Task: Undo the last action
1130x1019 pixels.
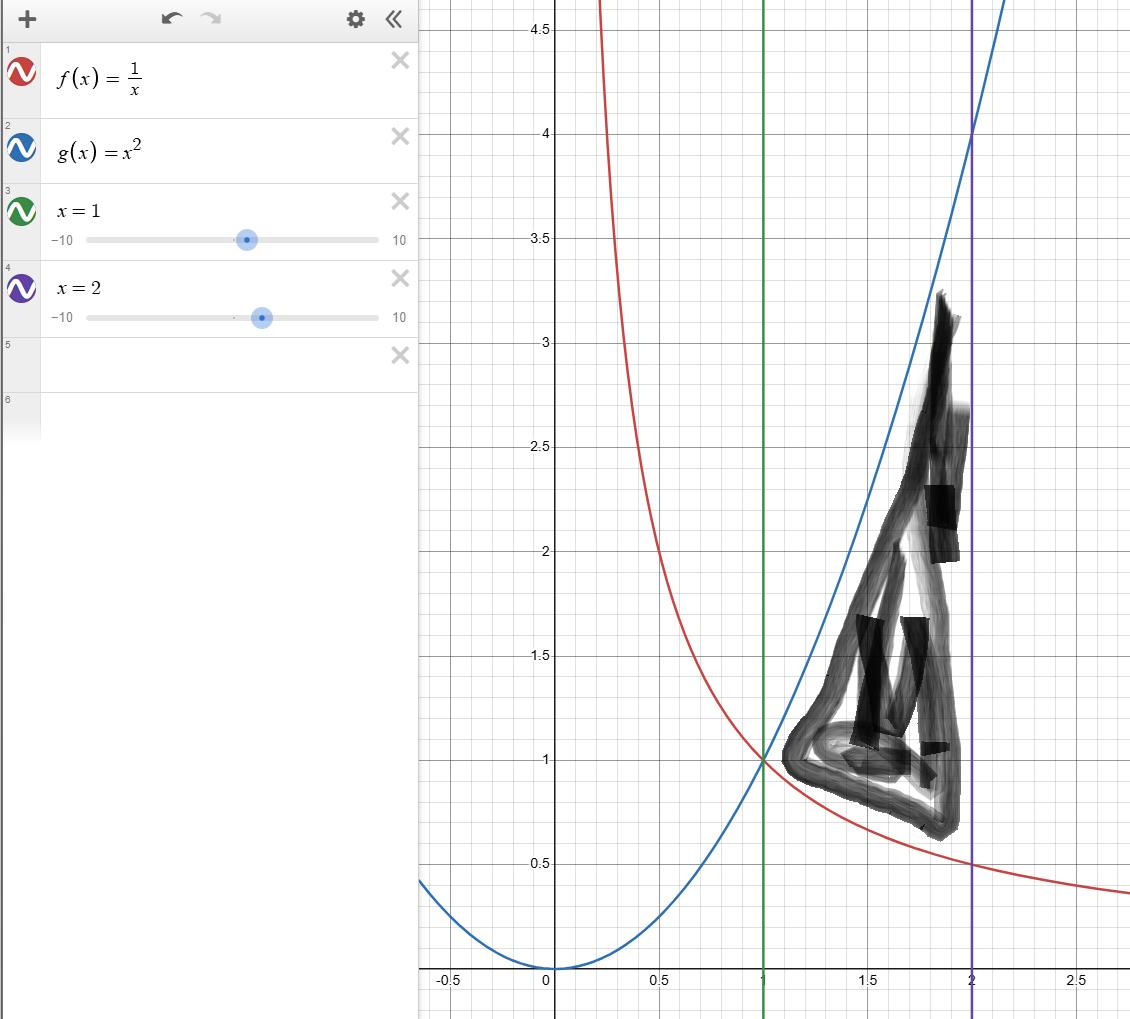Action: [172, 19]
